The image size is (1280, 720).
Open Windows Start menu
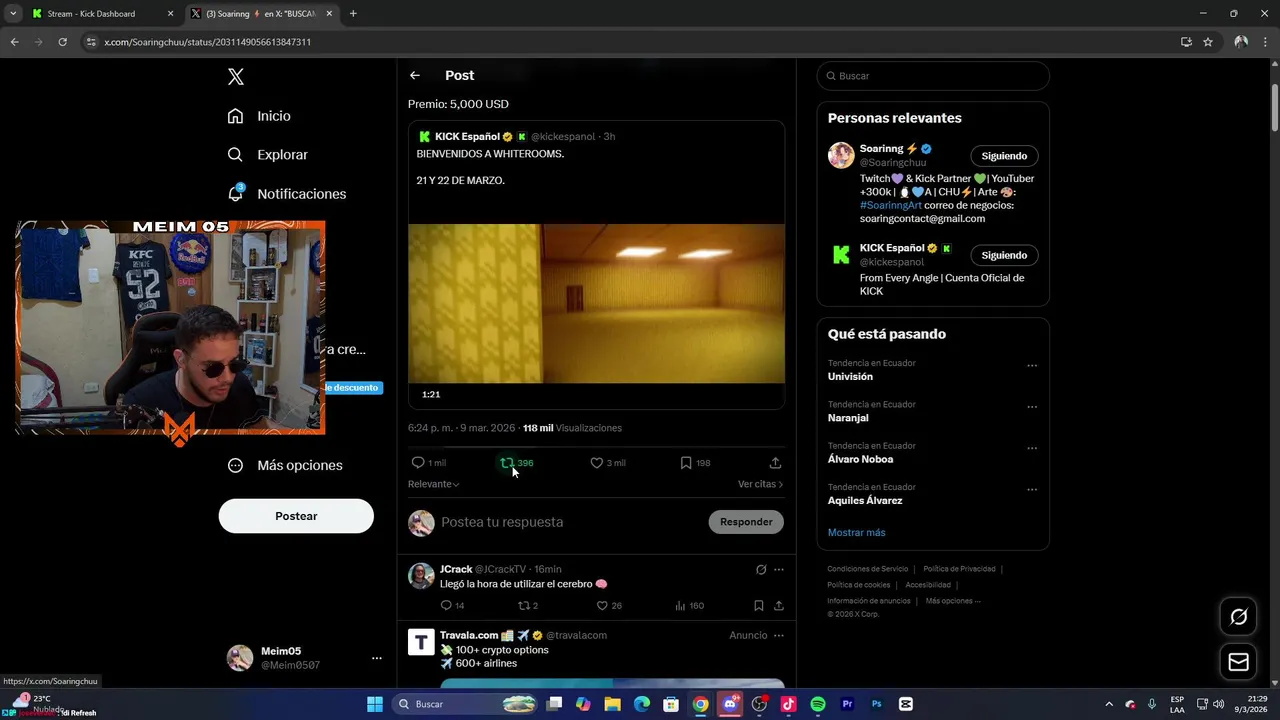(375, 704)
